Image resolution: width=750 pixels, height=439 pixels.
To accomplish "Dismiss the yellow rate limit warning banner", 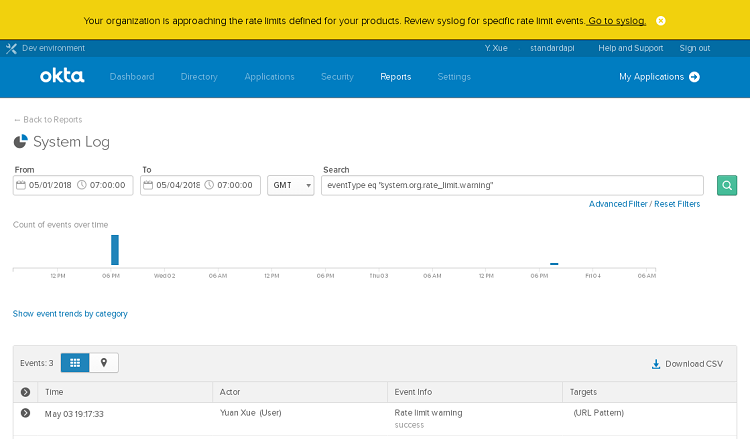I will click(661, 21).
